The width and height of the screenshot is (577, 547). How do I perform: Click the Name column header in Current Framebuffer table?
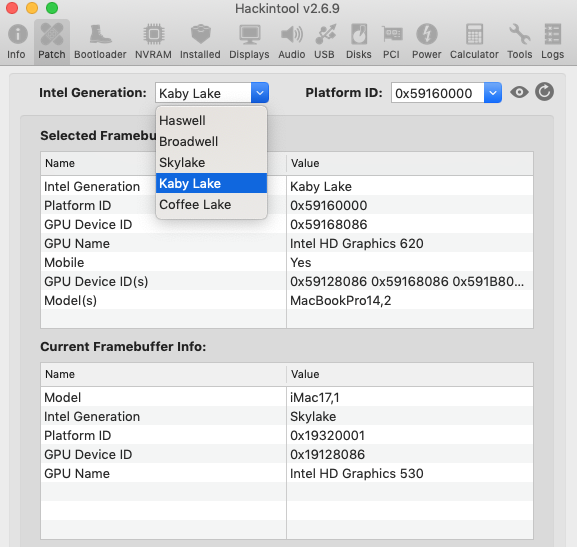163,374
